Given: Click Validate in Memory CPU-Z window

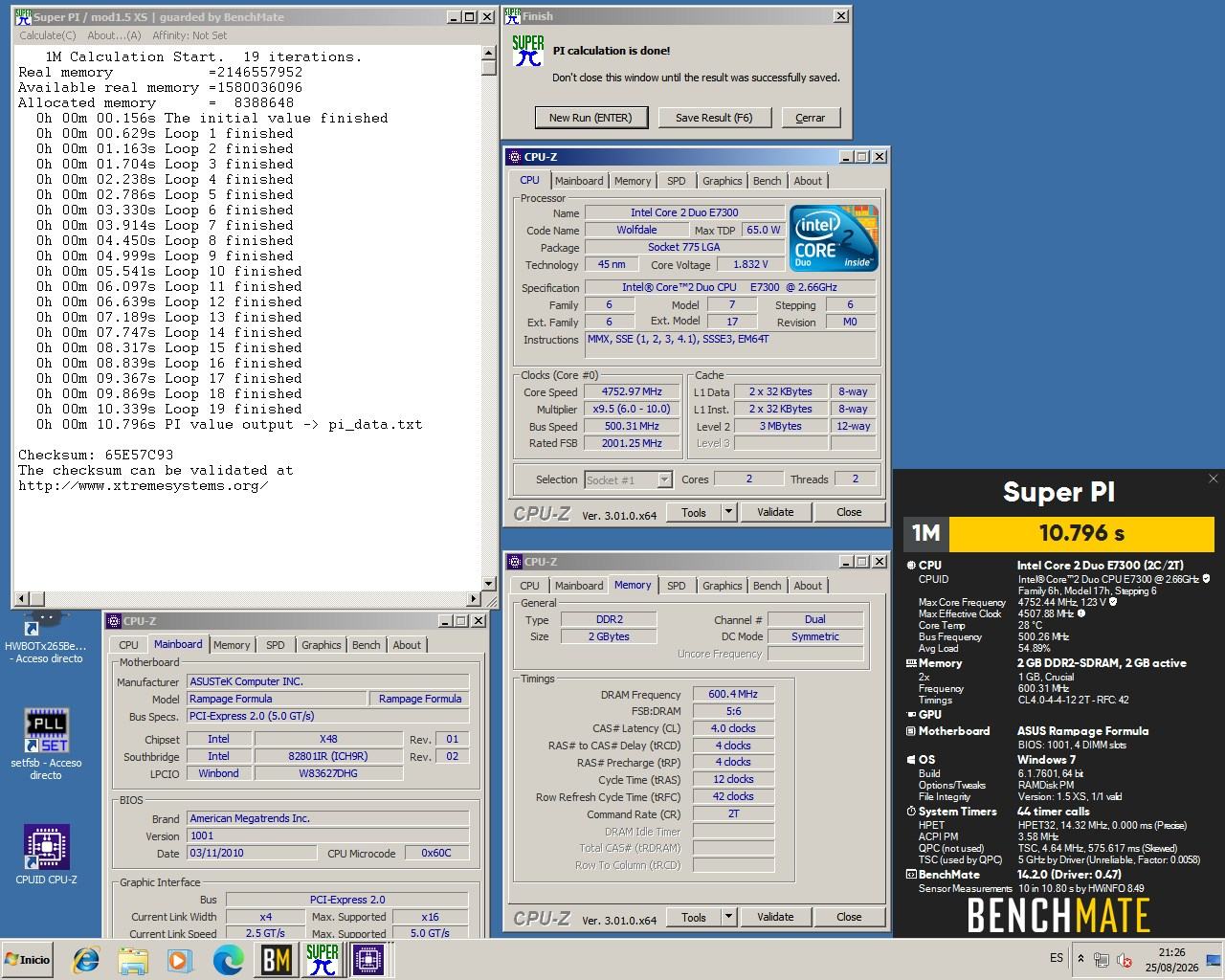Looking at the screenshot, I should (775, 917).
